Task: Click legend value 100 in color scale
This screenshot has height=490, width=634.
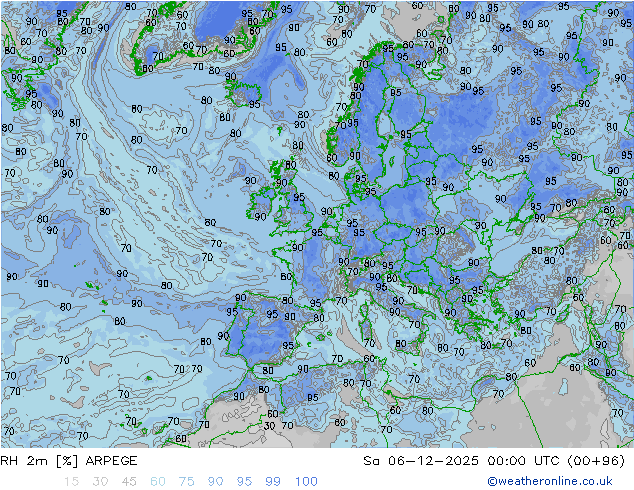Action: [x=306, y=481]
